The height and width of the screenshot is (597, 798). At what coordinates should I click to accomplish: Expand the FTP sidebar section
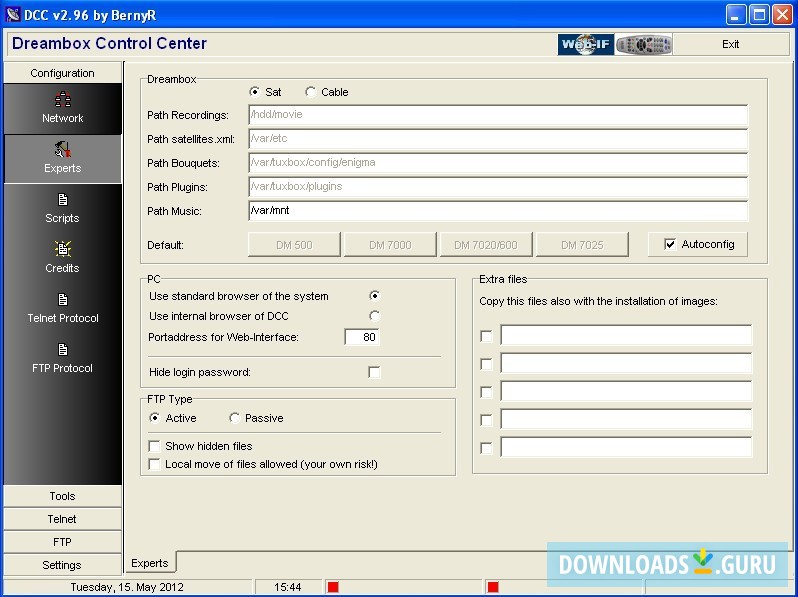click(62, 542)
